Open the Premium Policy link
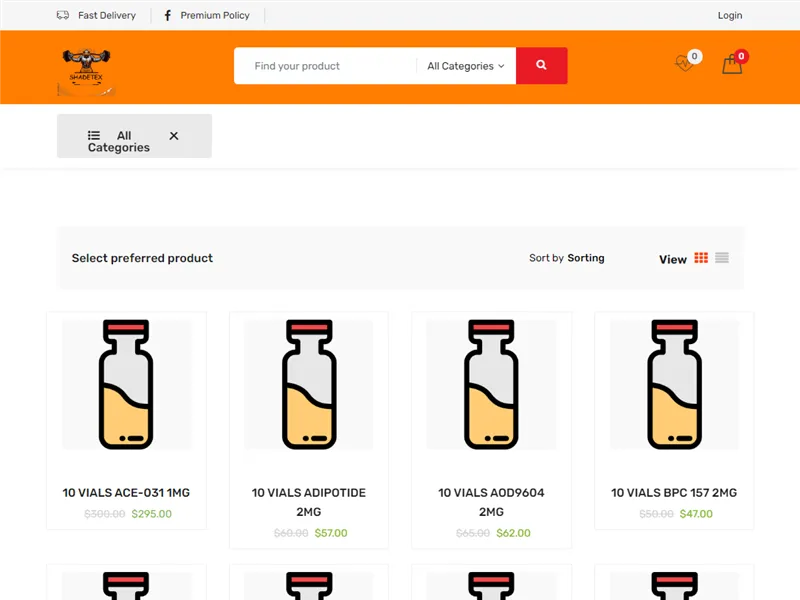This screenshot has height=600, width=800. (x=215, y=16)
